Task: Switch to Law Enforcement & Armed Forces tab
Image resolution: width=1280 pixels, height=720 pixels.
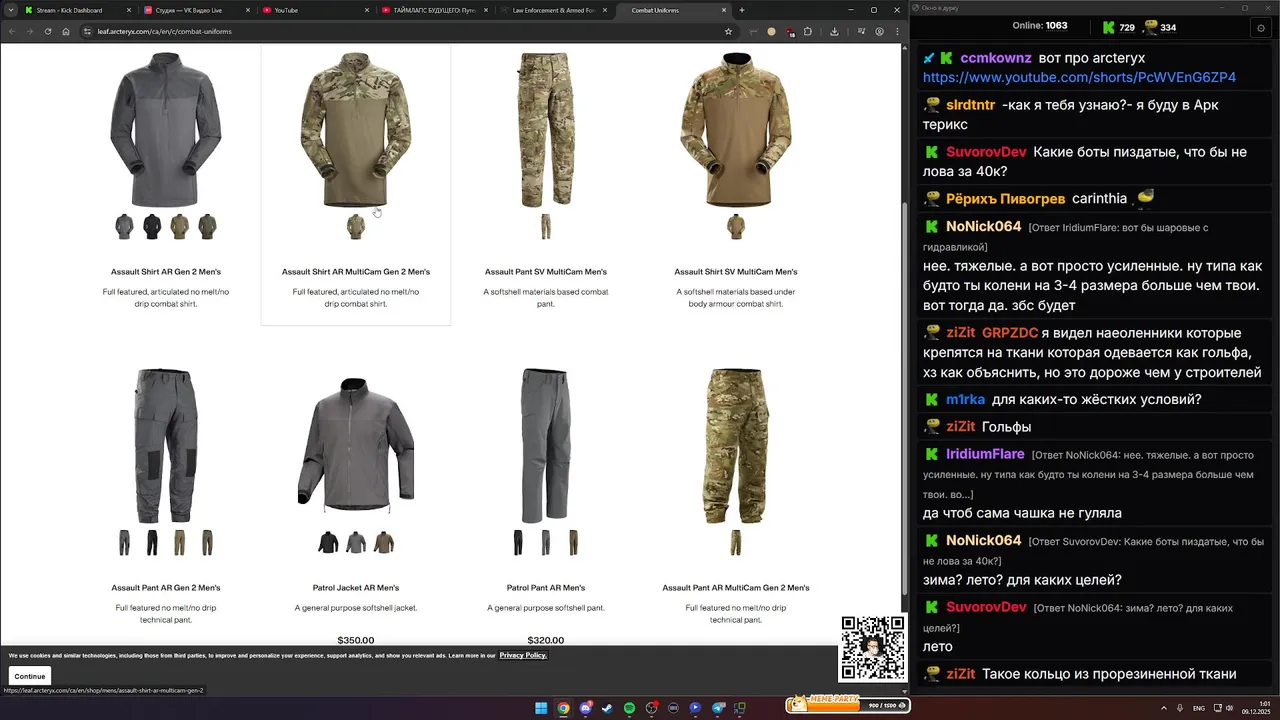Action: click(x=552, y=10)
